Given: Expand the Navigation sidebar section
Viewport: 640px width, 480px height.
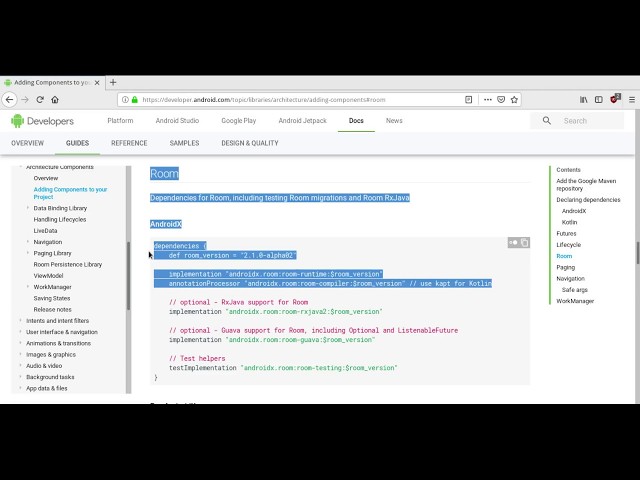Looking at the screenshot, I should [x=28, y=242].
